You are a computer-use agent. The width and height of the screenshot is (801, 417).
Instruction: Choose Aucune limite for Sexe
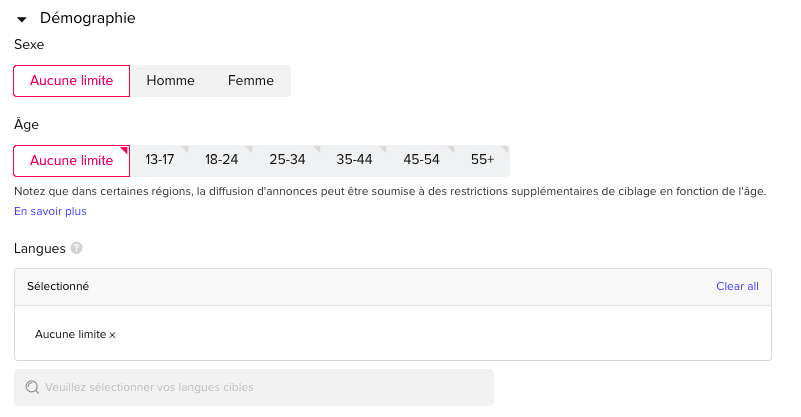point(72,81)
